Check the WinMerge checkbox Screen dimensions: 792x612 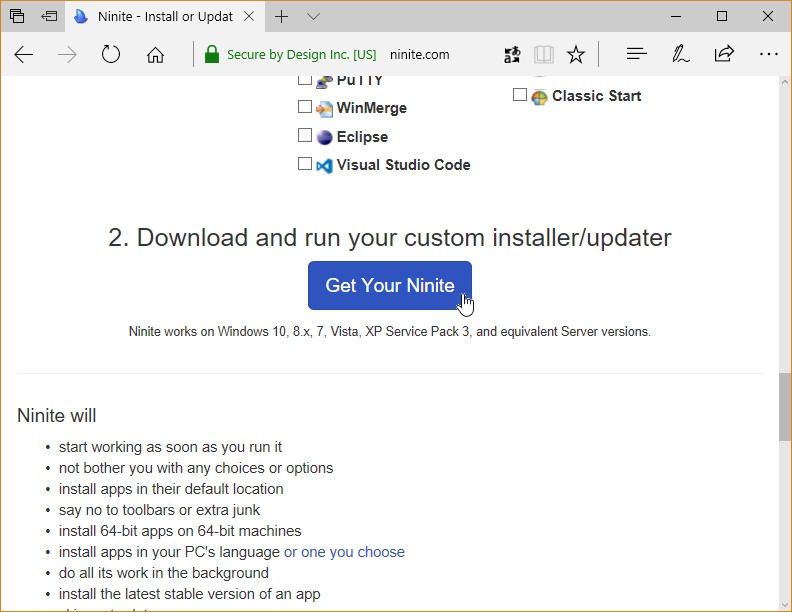(x=305, y=107)
